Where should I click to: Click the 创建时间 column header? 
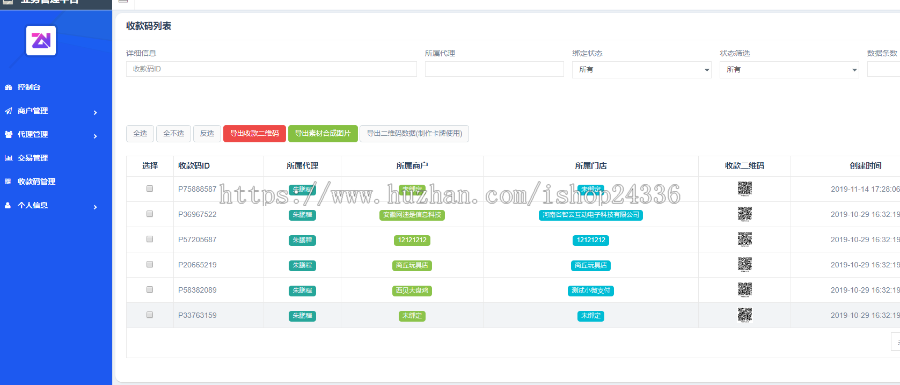click(x=866, y=166)
